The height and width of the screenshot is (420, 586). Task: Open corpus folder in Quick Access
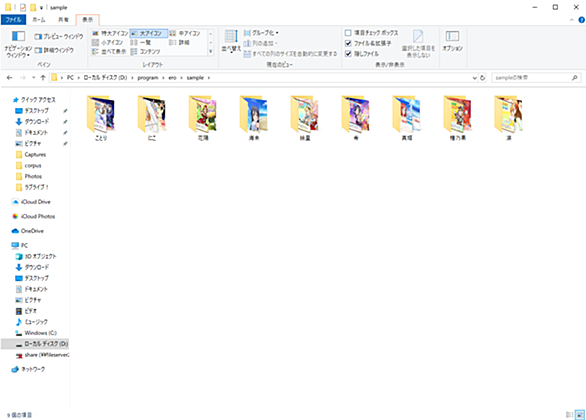tap(29, 166)
